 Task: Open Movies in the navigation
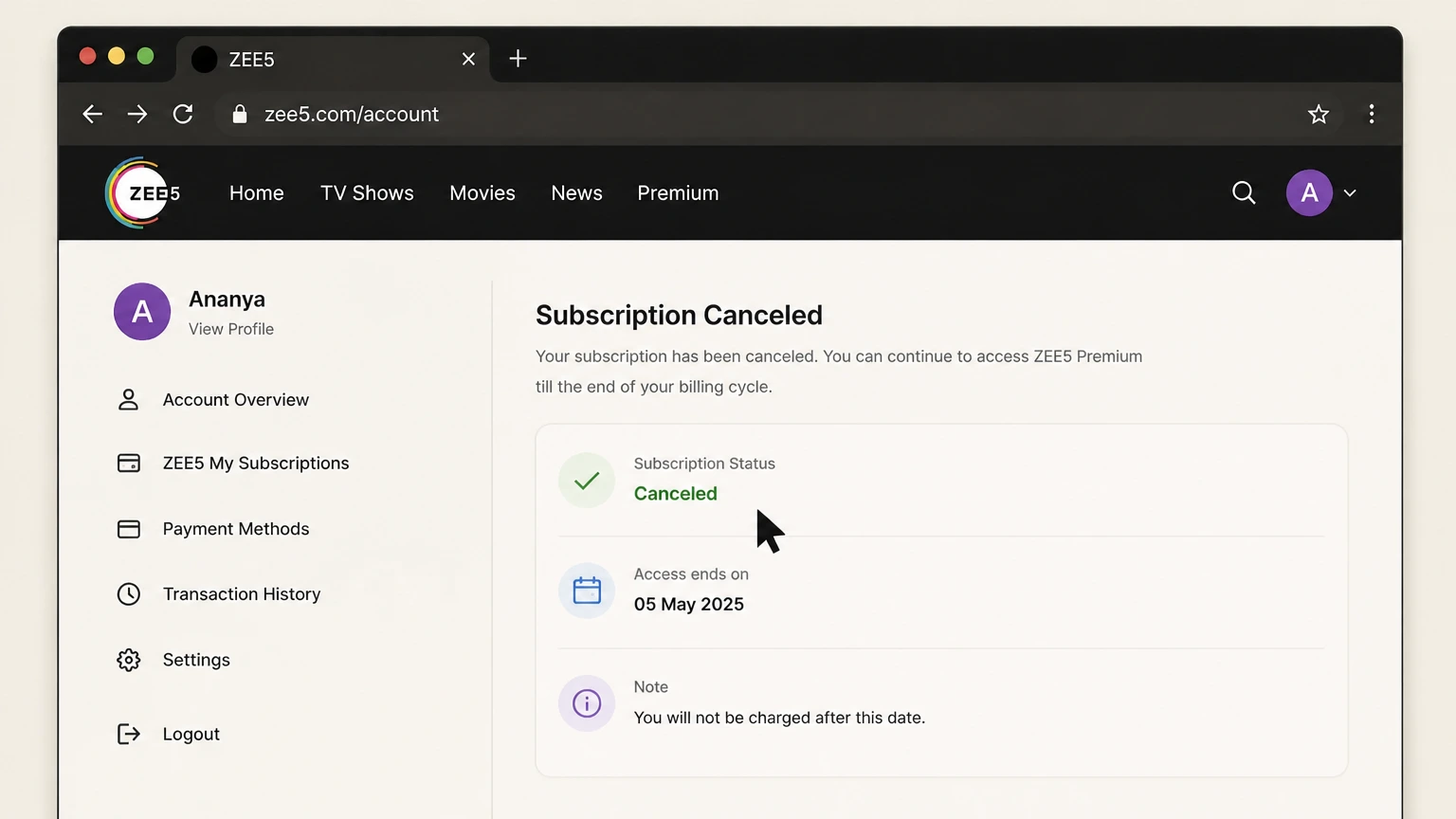click(482, 192)
